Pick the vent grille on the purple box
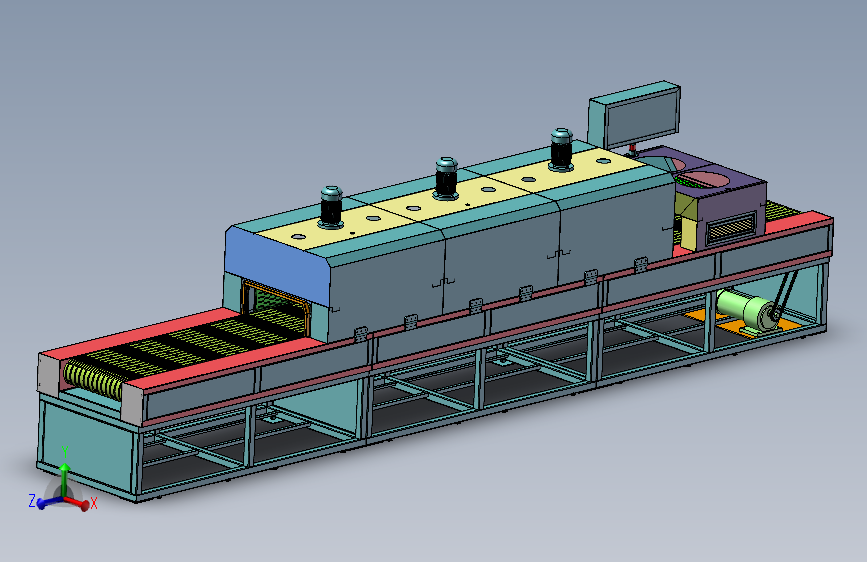 (x=730, y=228)
